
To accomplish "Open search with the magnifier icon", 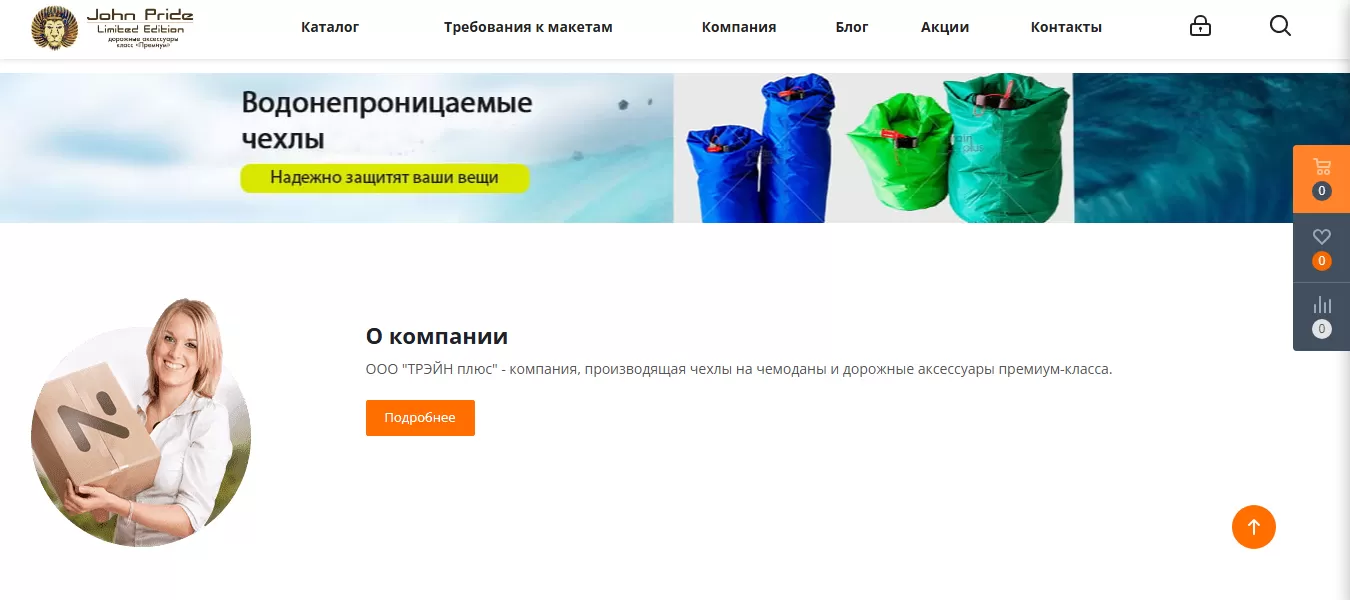I will coord(1280,27).
